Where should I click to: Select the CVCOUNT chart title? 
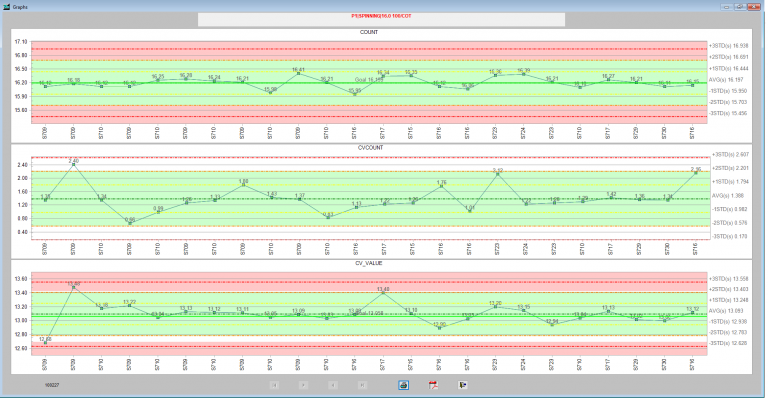[x=370, y=148]
